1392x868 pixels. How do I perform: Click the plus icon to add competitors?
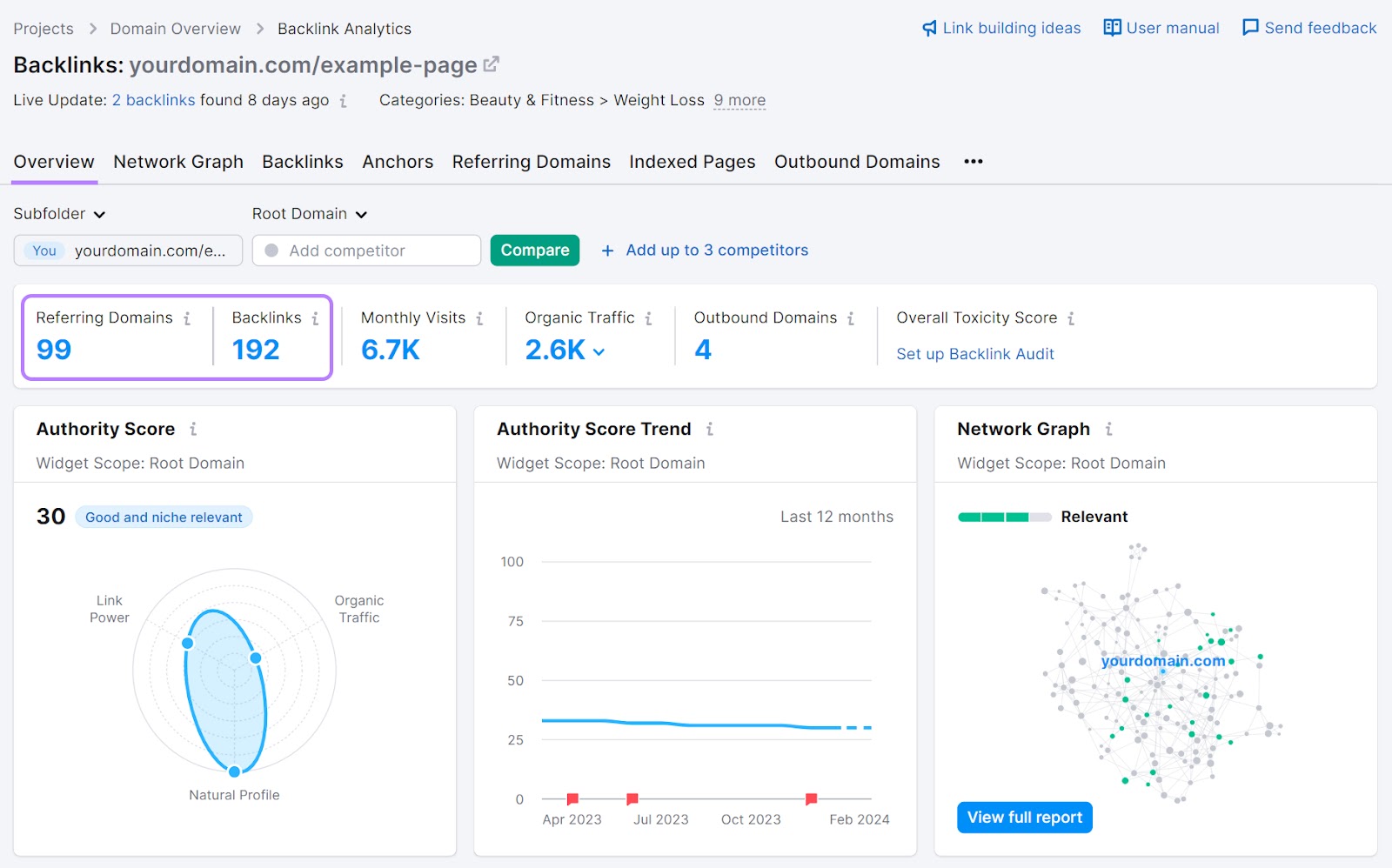pos(607,250)
